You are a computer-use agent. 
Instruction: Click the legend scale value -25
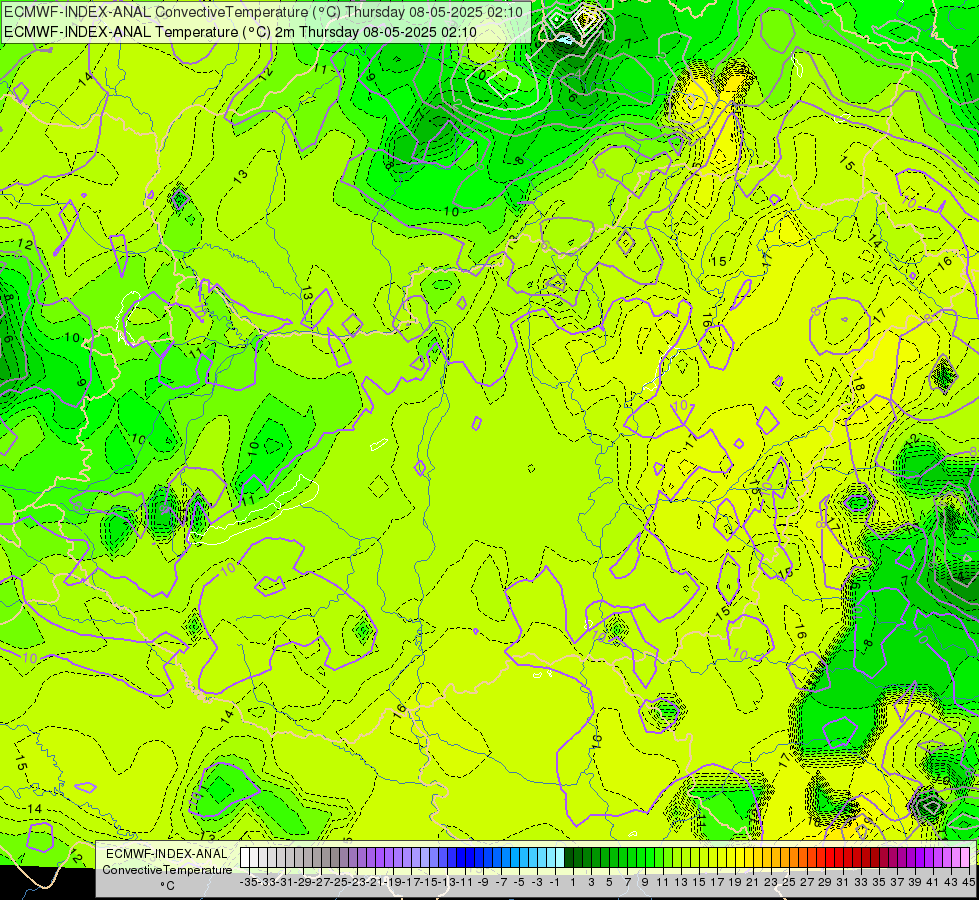340,883
